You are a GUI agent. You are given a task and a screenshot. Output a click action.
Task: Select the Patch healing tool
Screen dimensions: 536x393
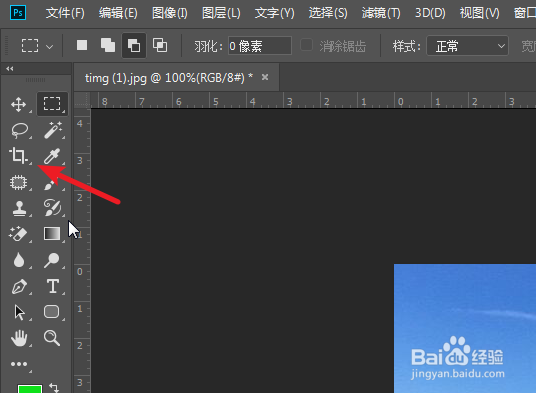pyautogui.click(x=18, y=182)
